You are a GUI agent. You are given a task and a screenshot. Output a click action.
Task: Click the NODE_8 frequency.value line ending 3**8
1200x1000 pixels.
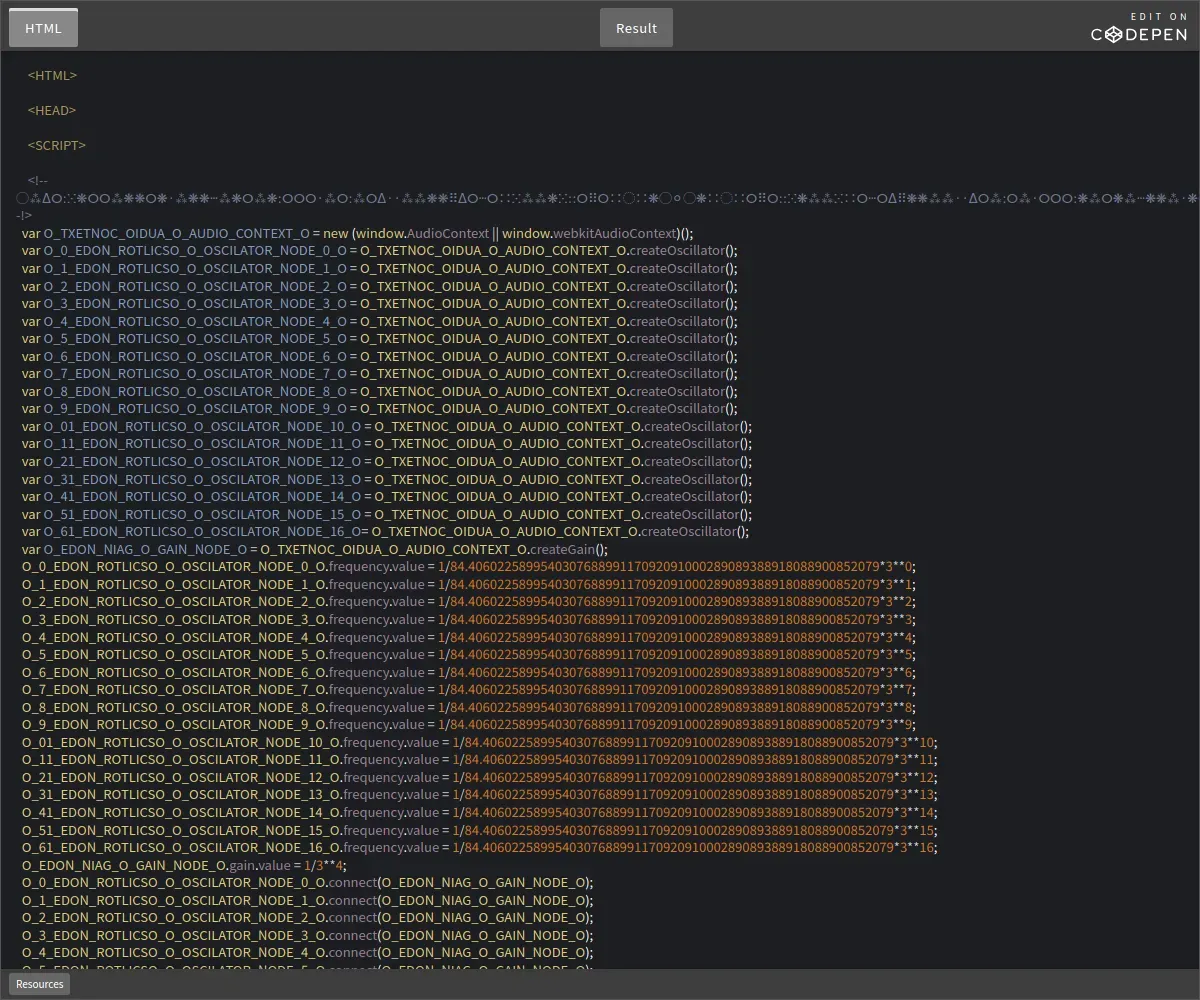pyautogui.click(x=468, y=707)
